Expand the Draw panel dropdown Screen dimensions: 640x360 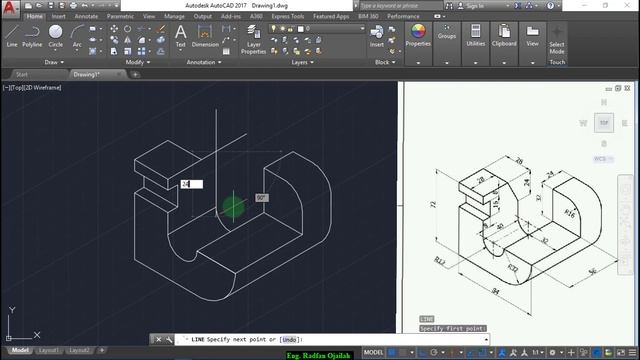click(x=54, y=62)
